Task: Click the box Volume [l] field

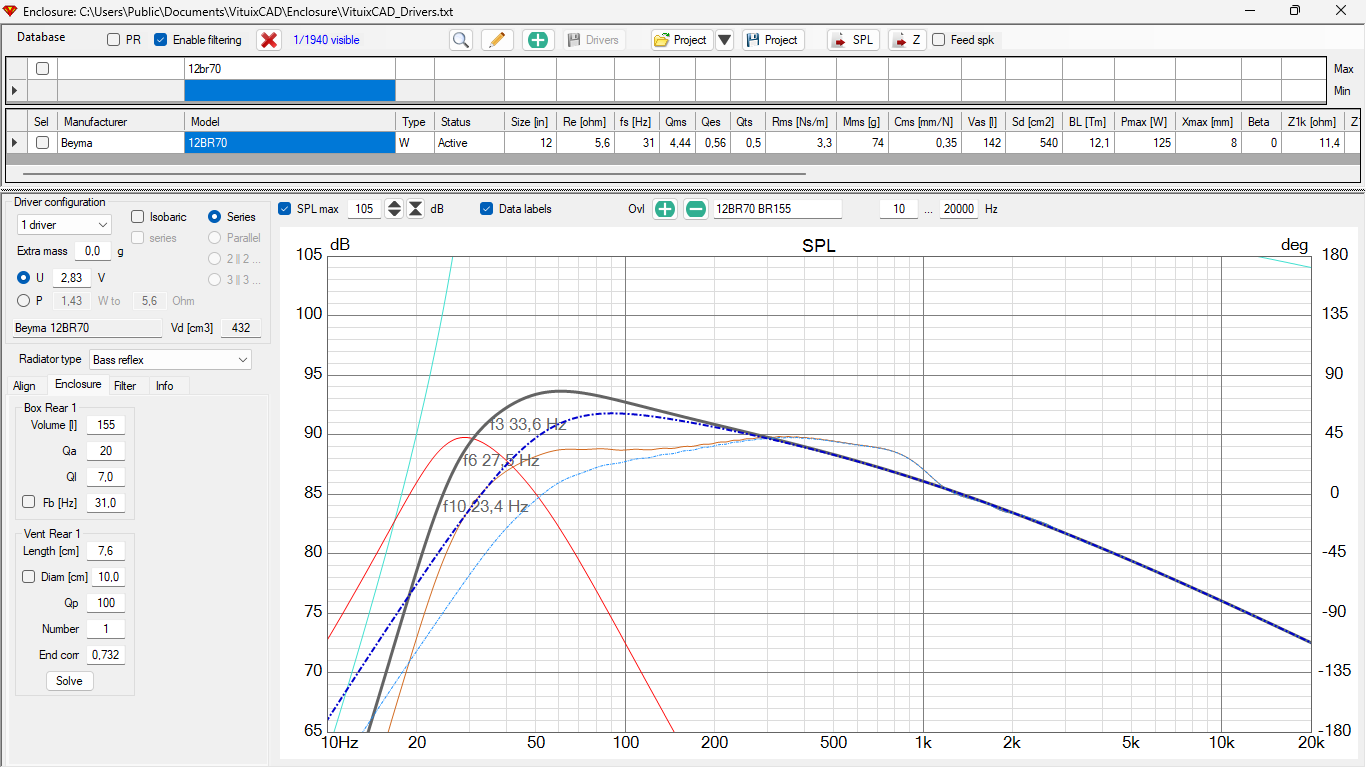Action: pyautogui.click(x=105, y=425)
